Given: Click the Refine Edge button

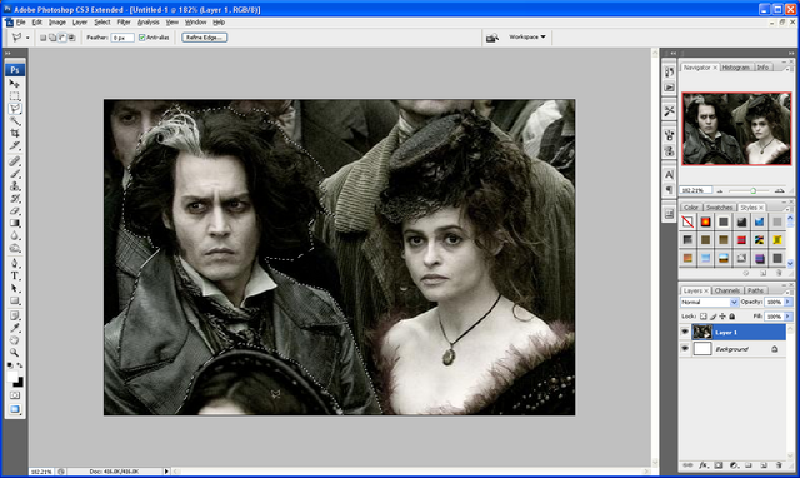Looking at the screenshot, I should click(204, 37).
